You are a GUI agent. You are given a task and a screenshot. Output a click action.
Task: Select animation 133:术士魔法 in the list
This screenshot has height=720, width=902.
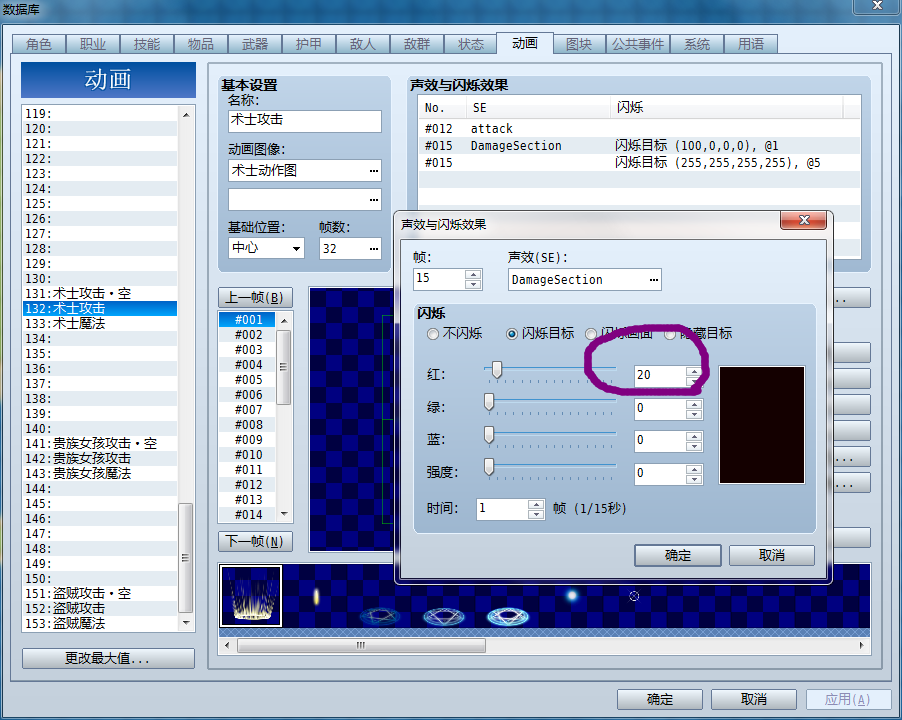pyautogui.click(x=100, y=324)
